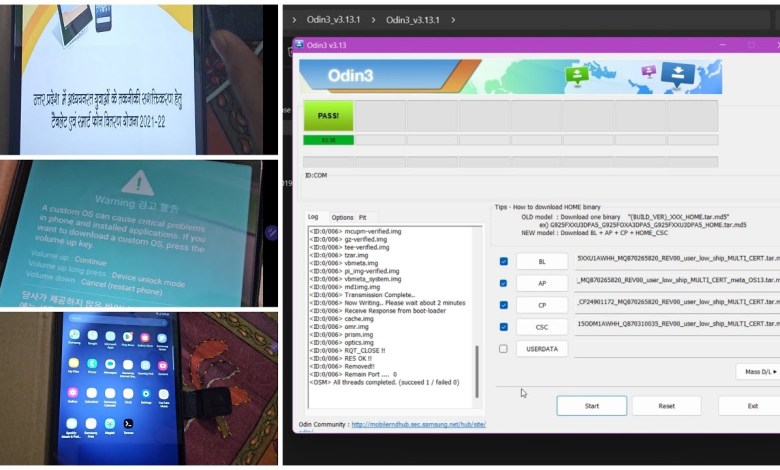The width and height of the screenshot is (780, 470).
Task: Switch to the Log tab
Action: 313,217
